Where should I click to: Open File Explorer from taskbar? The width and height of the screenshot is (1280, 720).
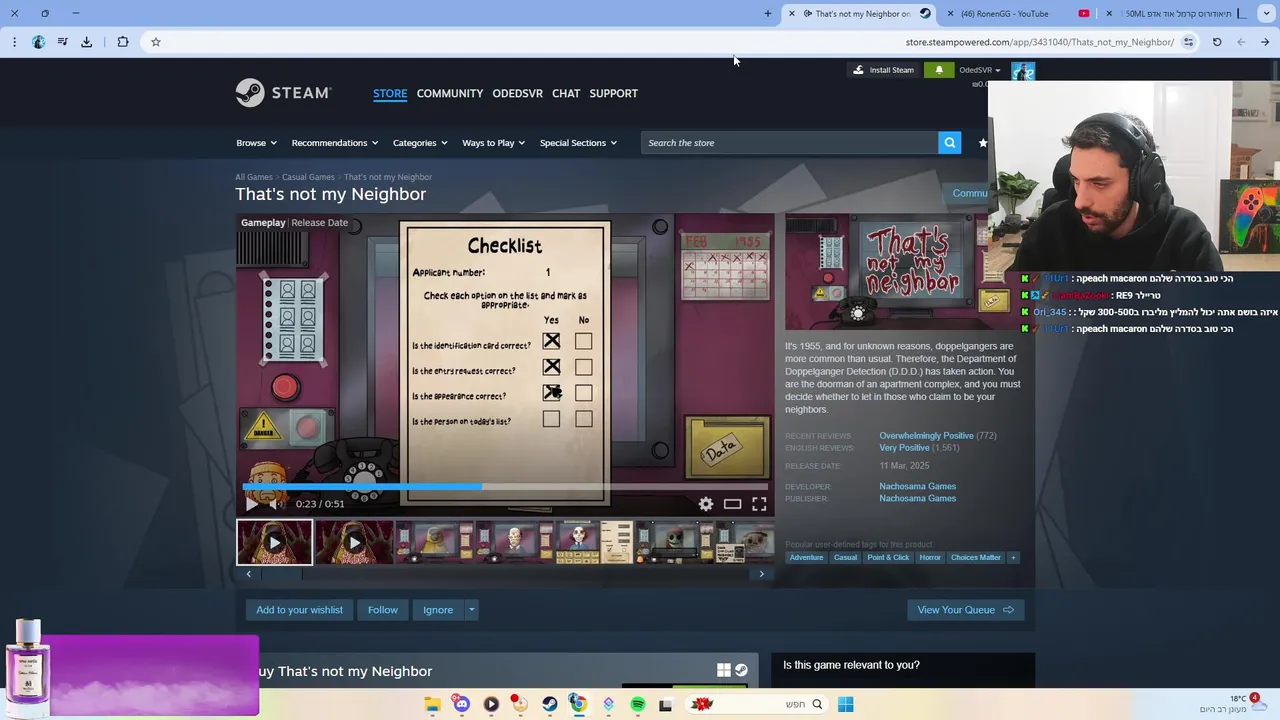[432, 704]
